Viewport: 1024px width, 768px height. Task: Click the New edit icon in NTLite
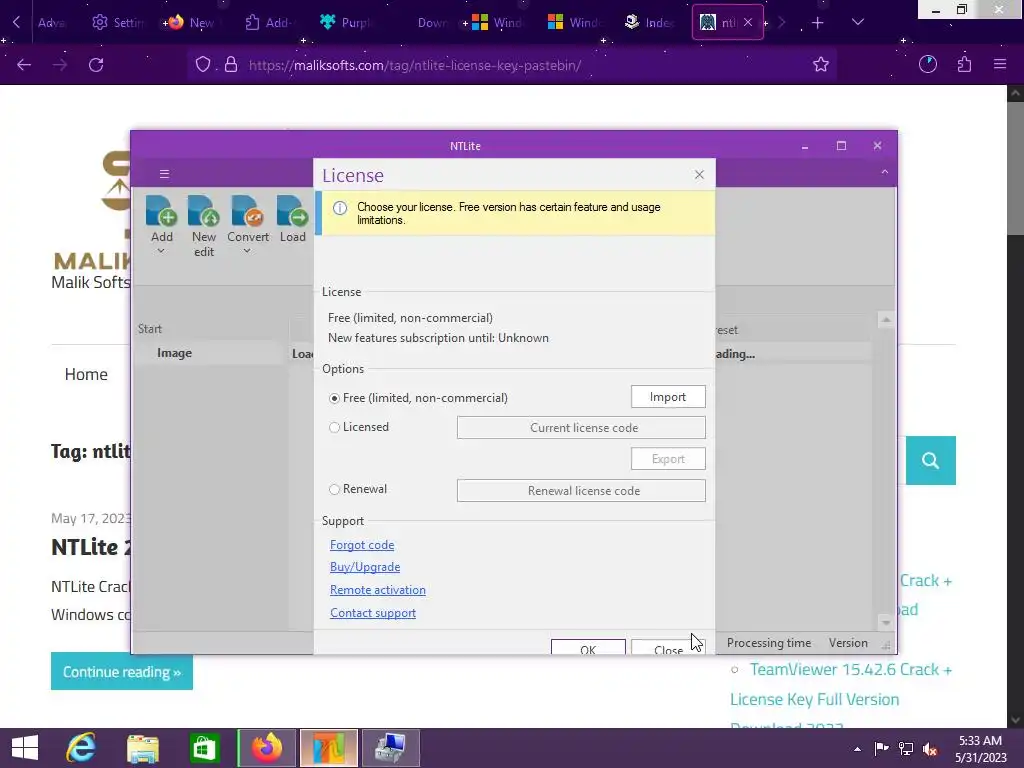(204, 212)
